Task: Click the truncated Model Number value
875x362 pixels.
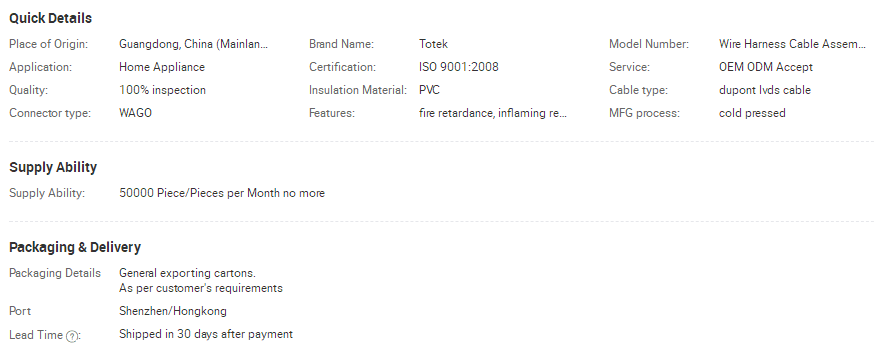Action: (x=792, y=44)
